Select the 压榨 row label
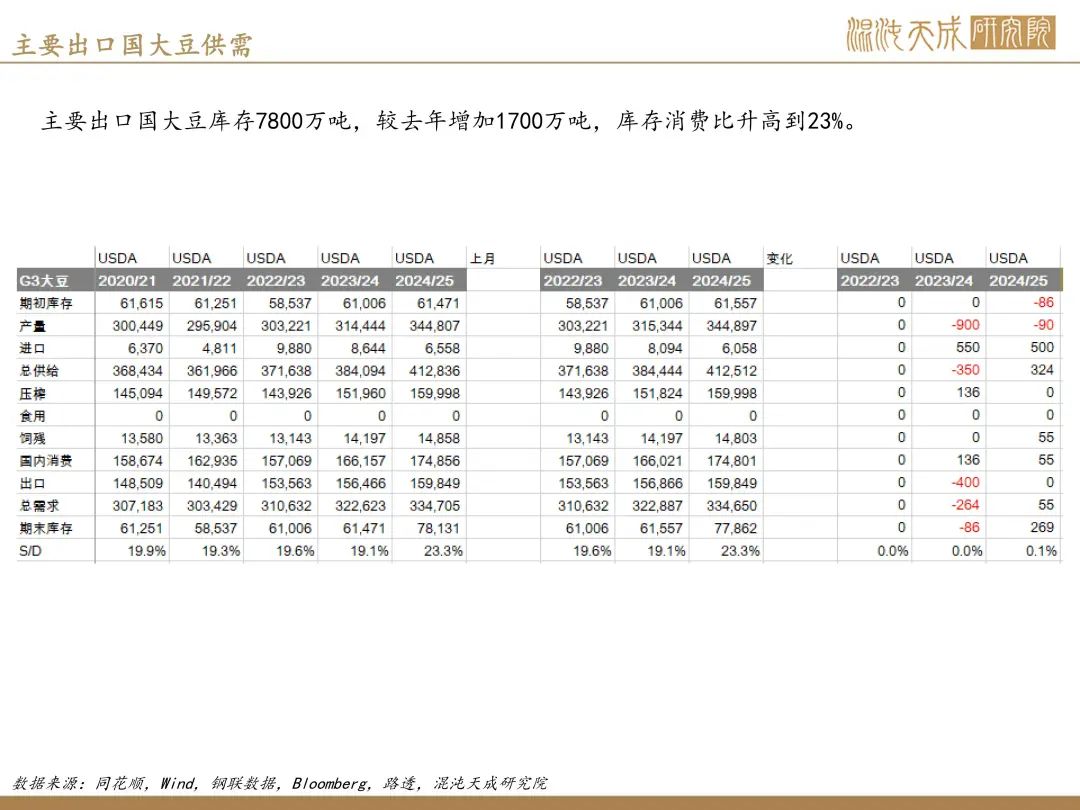This screenshot has width=1080, height=810. [x=32, y=393]
